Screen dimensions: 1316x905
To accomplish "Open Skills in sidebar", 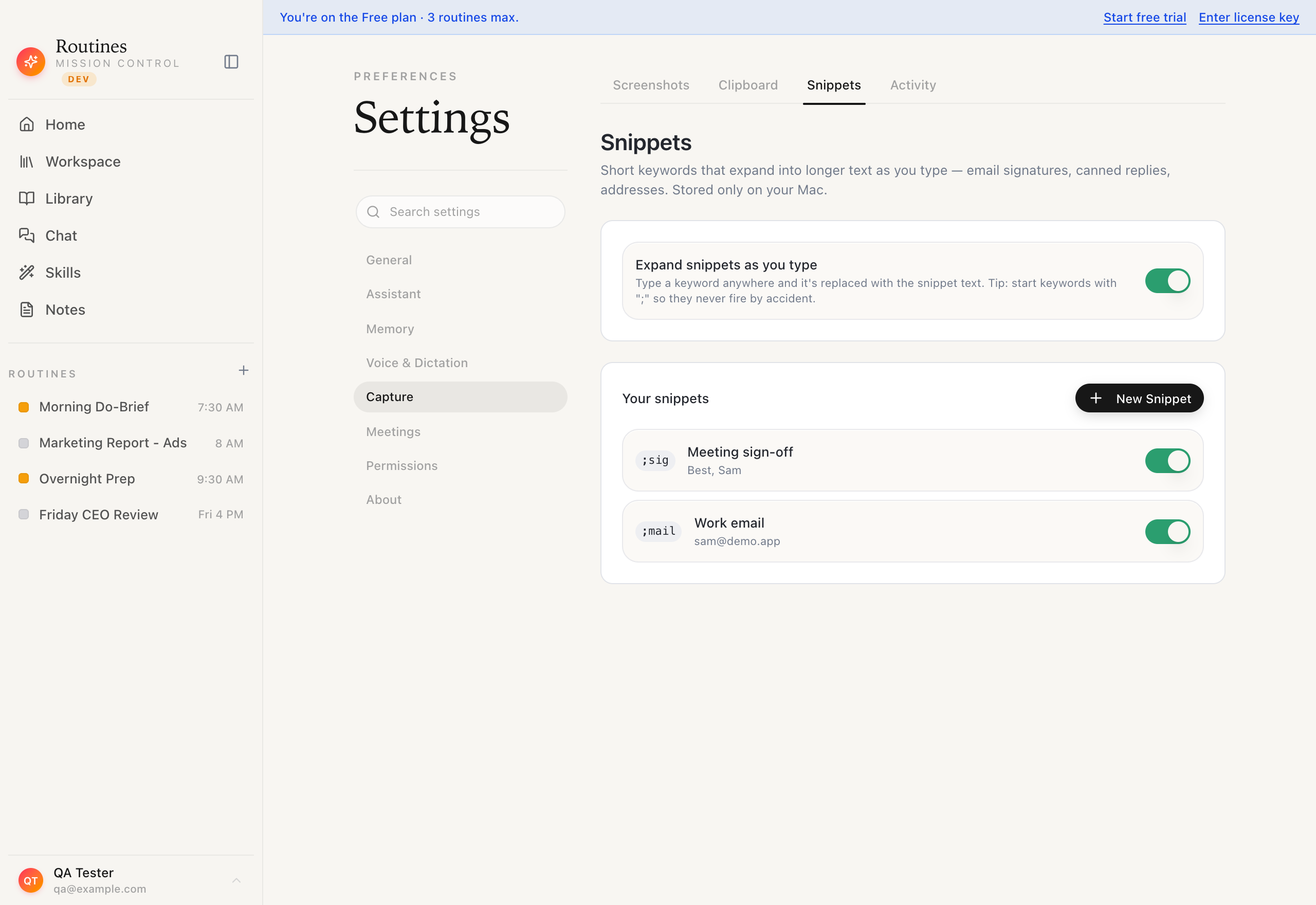I will pyautogui.click(x=131, y=273).
